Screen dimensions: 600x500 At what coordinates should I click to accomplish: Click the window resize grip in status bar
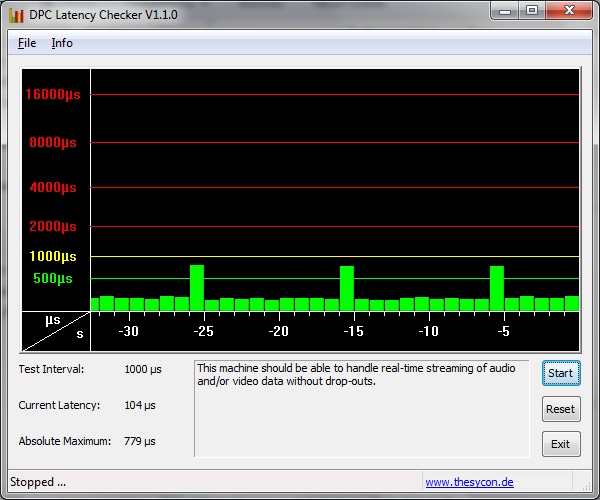[586, 486]
